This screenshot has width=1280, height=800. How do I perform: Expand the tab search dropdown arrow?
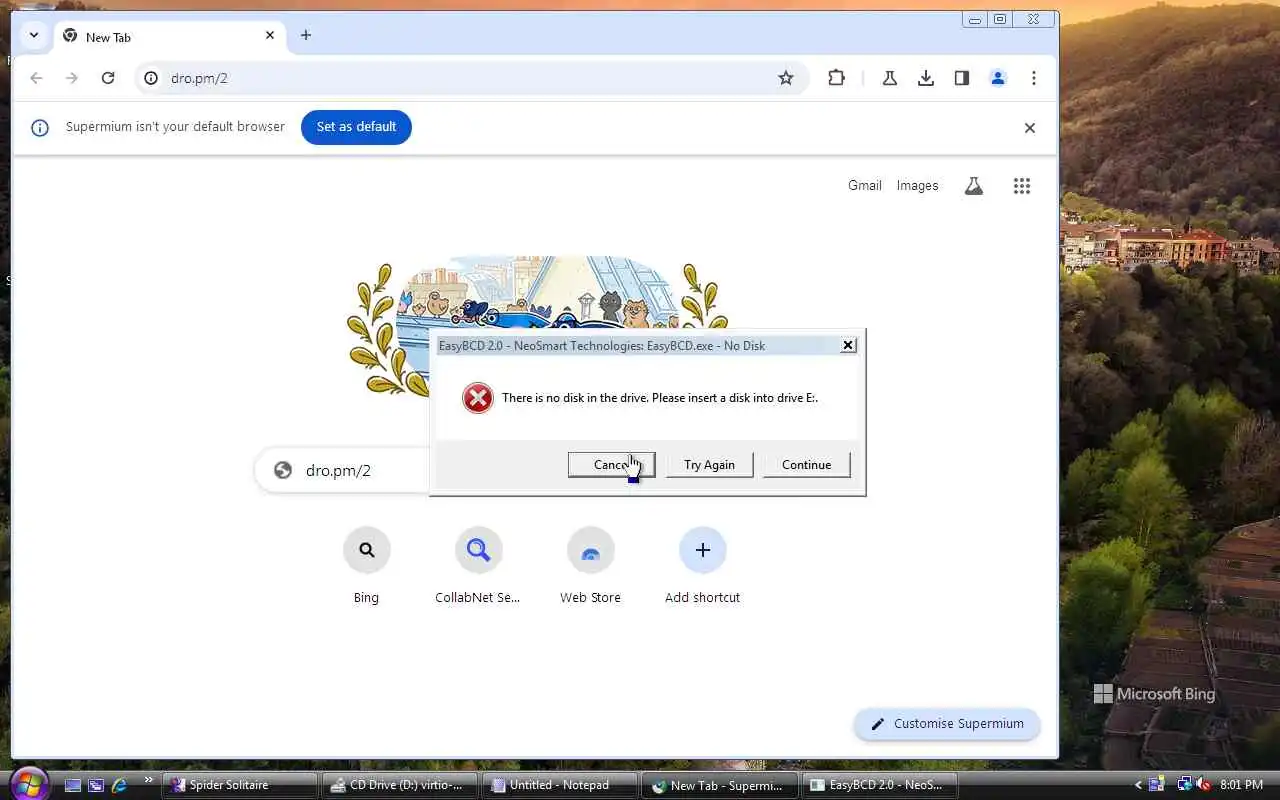34,35
